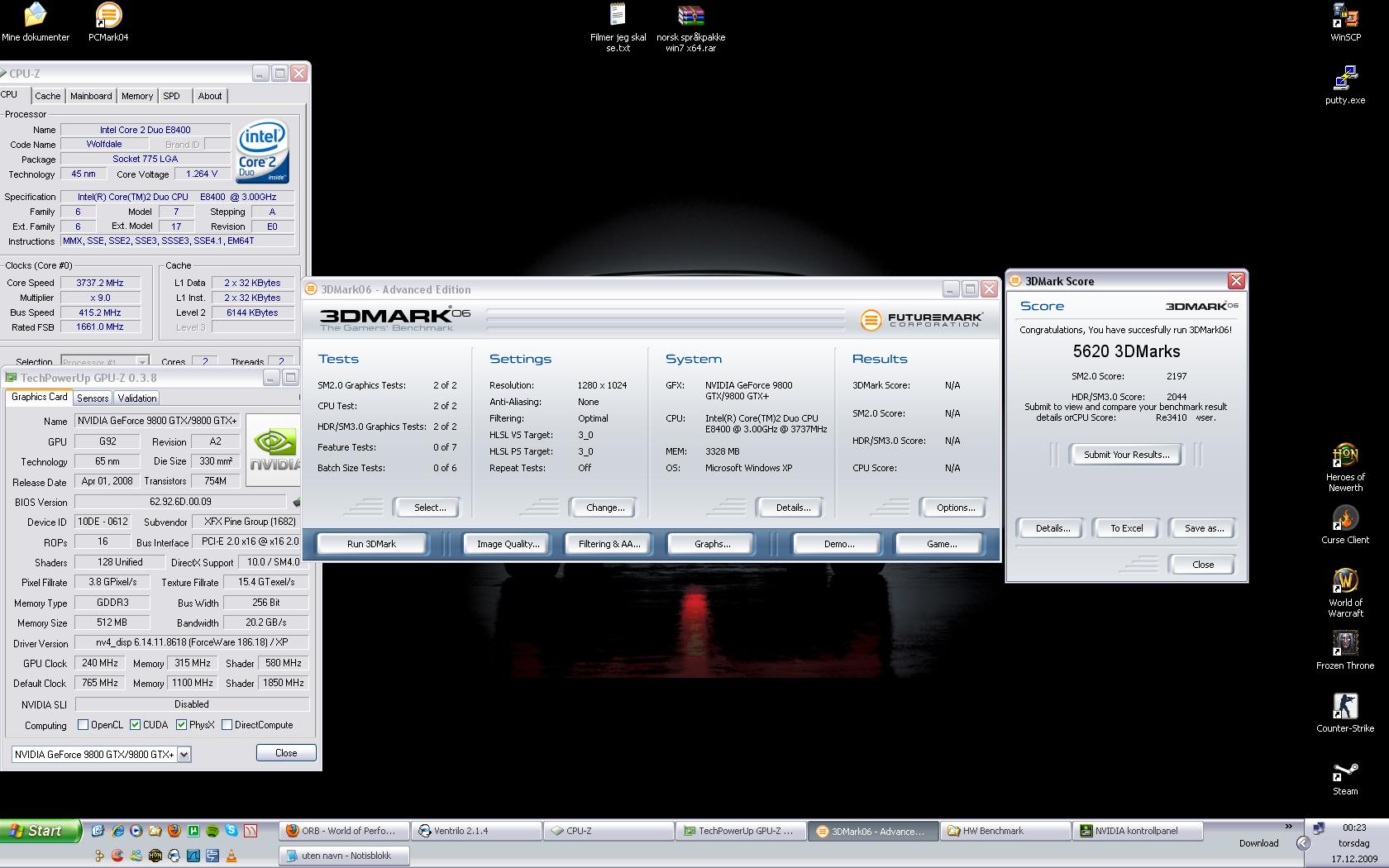Click the uTorrent quick launch icon

coord(193,831)
